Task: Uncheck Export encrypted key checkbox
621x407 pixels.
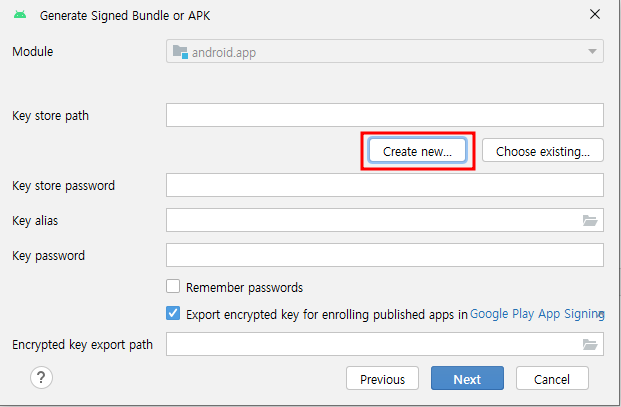Action: point(174,313)
